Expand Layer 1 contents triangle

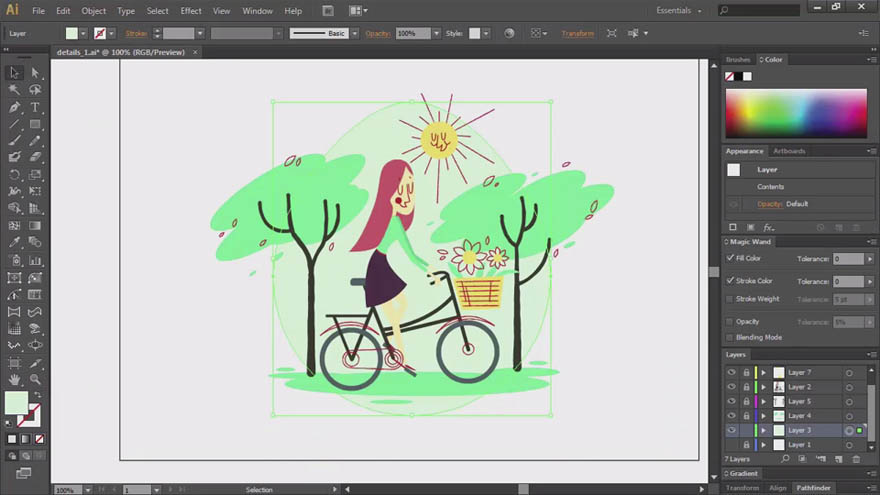763,445
